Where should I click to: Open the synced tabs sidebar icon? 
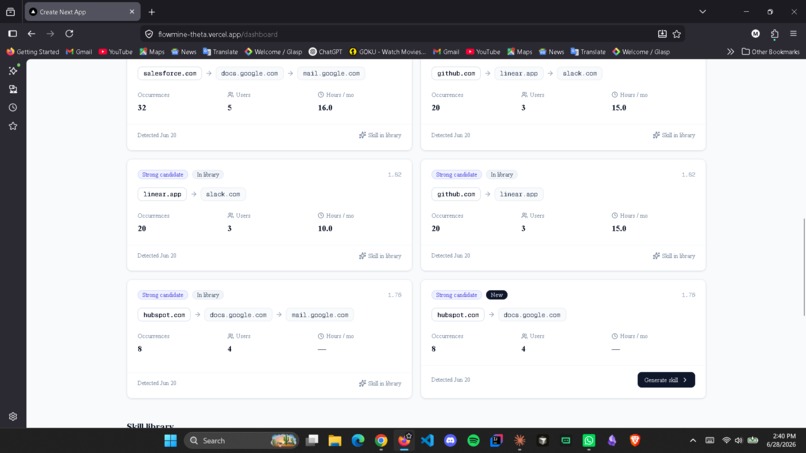coord(13,89)
